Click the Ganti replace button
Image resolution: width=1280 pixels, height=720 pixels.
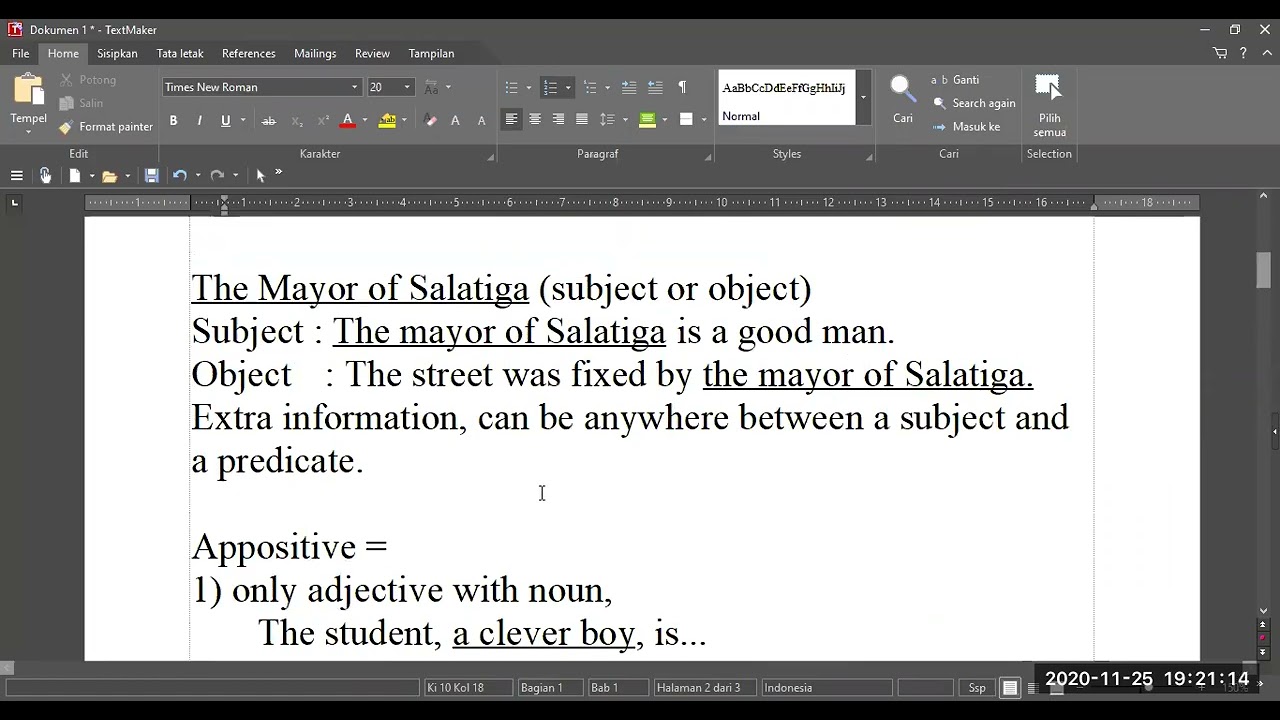click(955, 80)
